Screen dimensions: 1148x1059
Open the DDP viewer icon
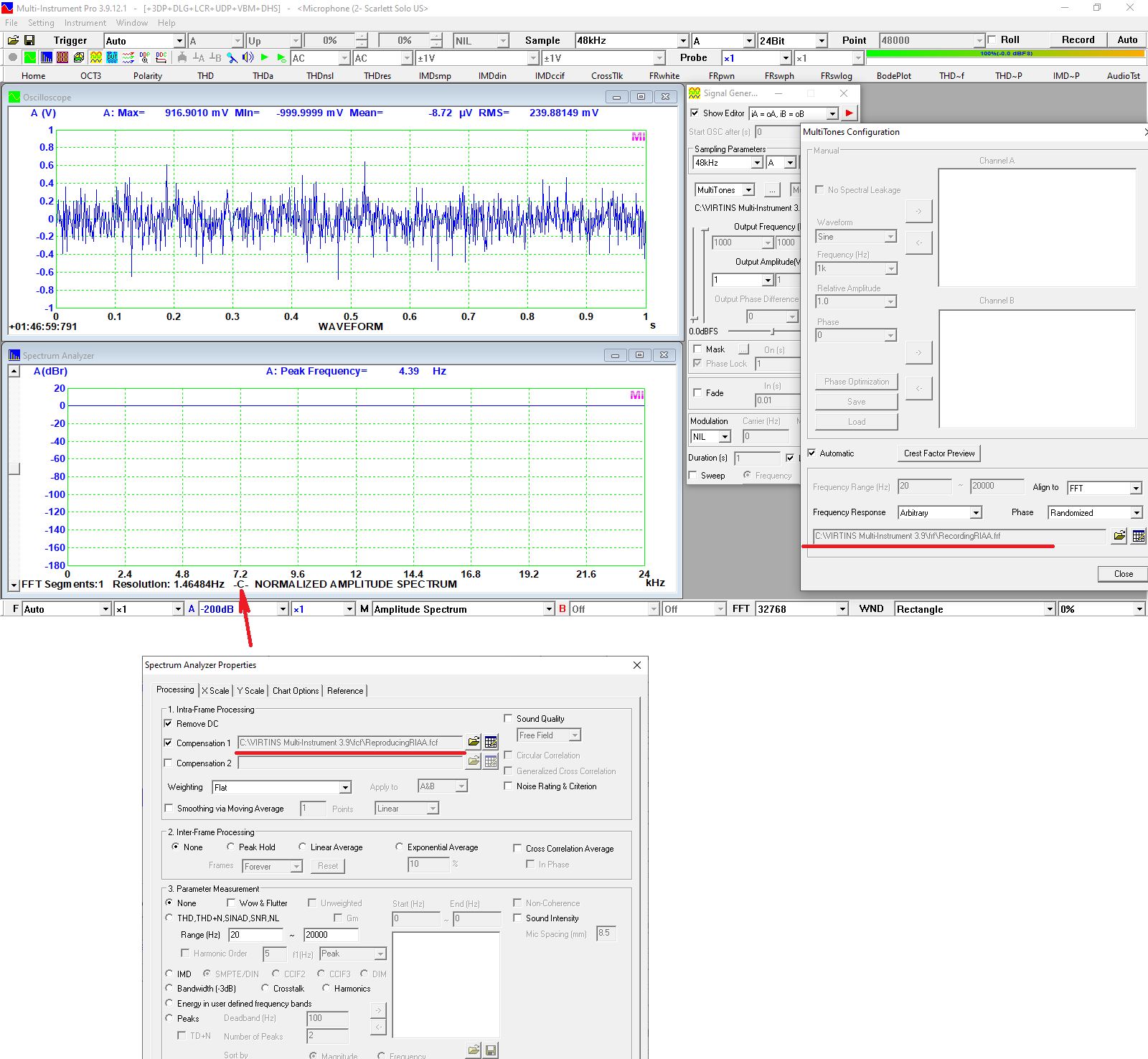[144, 58]
